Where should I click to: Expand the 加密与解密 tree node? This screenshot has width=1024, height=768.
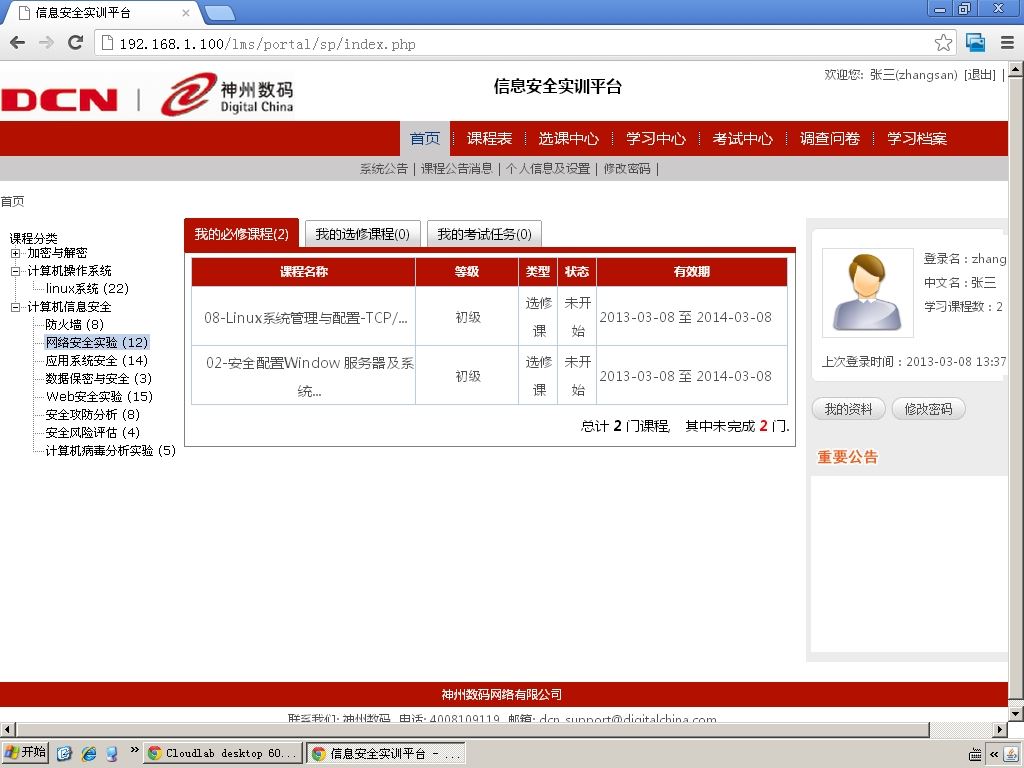[x=16, y=253]
